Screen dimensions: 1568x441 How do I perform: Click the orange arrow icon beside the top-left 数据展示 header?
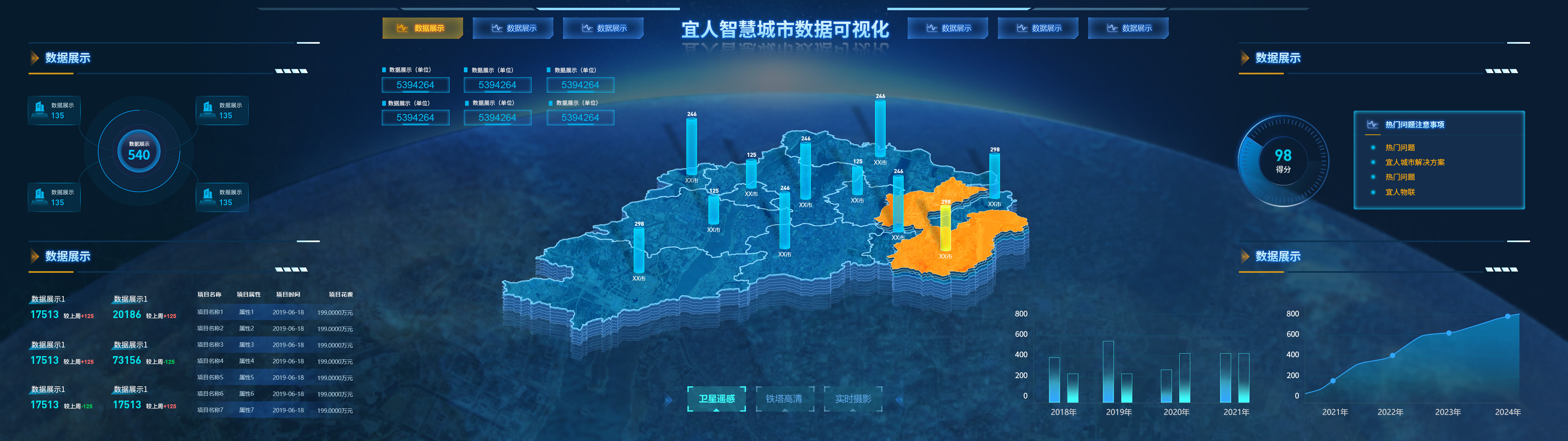tap(35, 58)
